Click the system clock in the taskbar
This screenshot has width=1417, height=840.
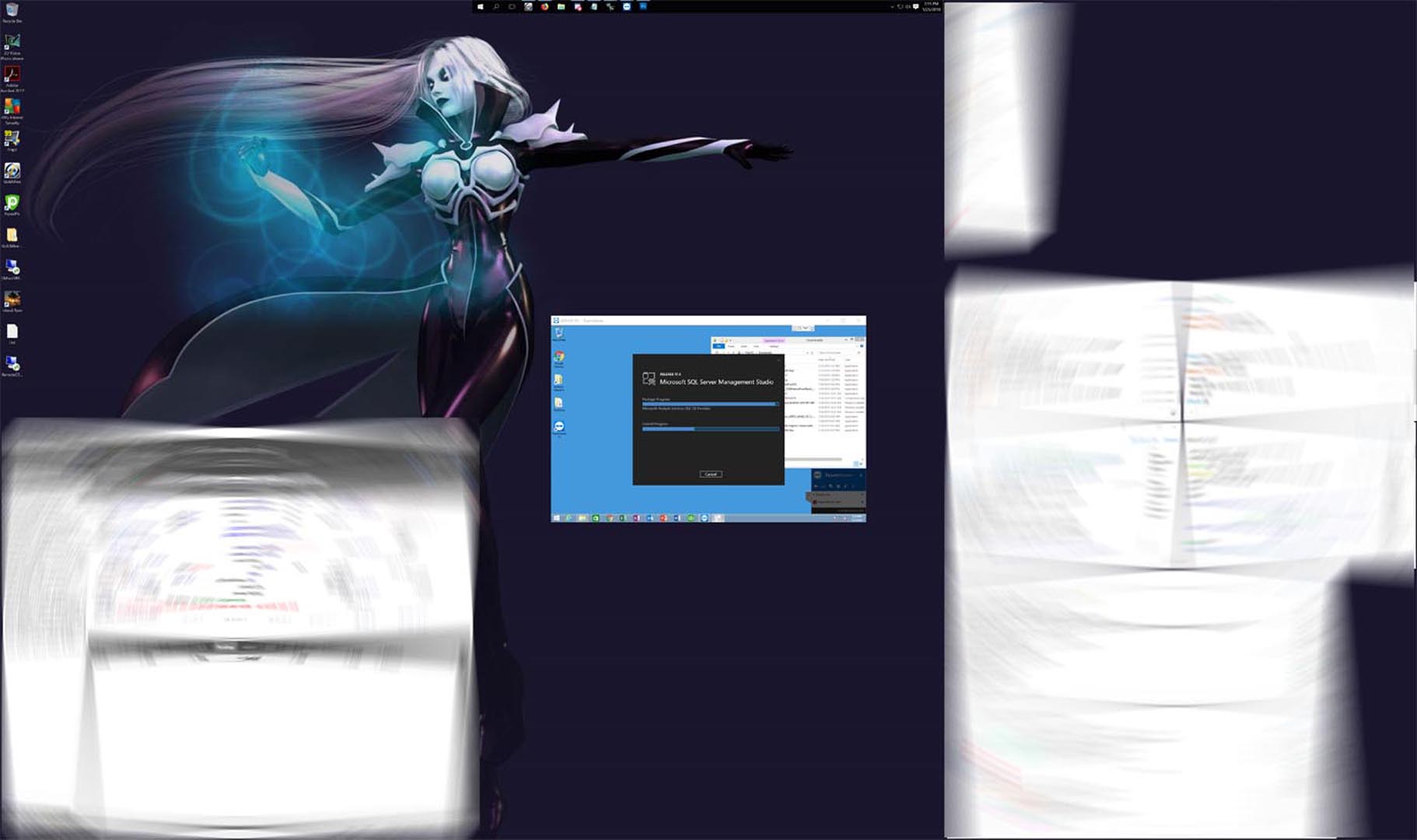931,6
